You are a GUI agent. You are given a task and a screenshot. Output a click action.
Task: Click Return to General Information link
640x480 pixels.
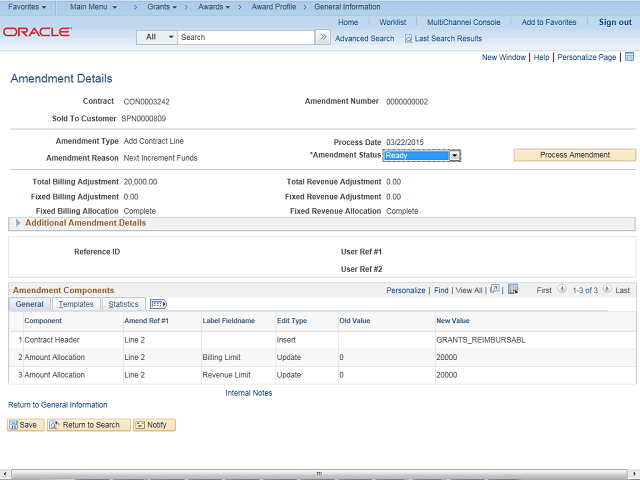pyautogui.click(x=58, y=405)
